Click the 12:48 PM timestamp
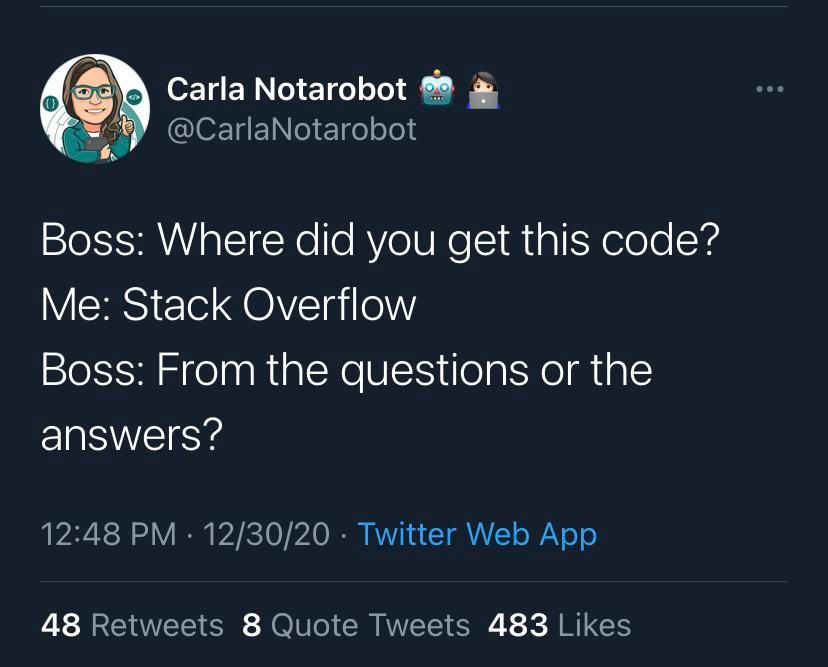Viewport: 828px width, 667px height. point(108,534)
